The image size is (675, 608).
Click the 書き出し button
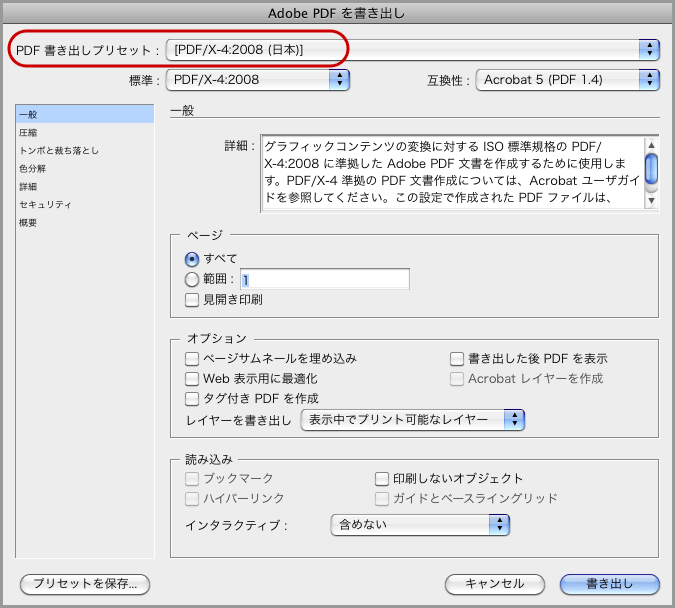pyautogui.click(x=610, y=584)
